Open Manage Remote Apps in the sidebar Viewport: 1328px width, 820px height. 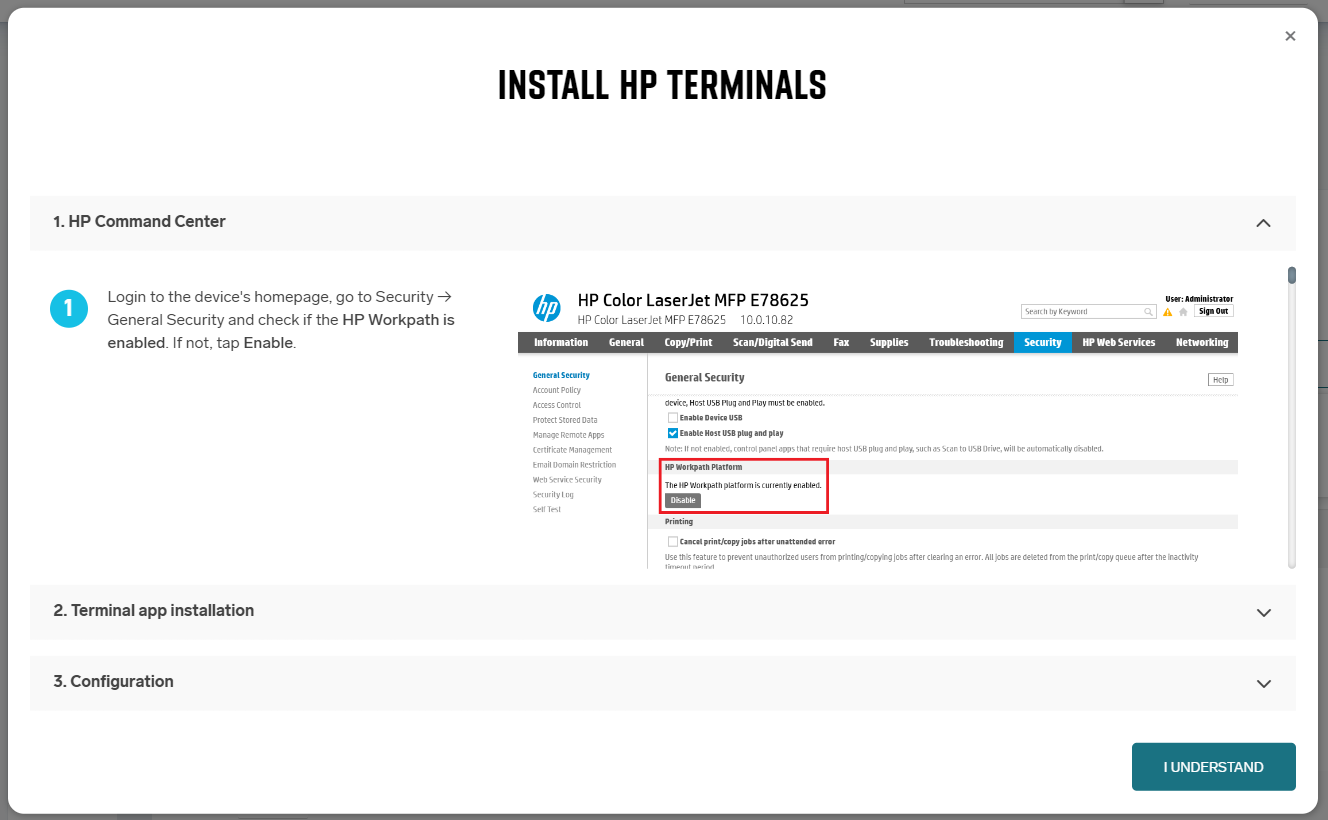pos(569,435)
